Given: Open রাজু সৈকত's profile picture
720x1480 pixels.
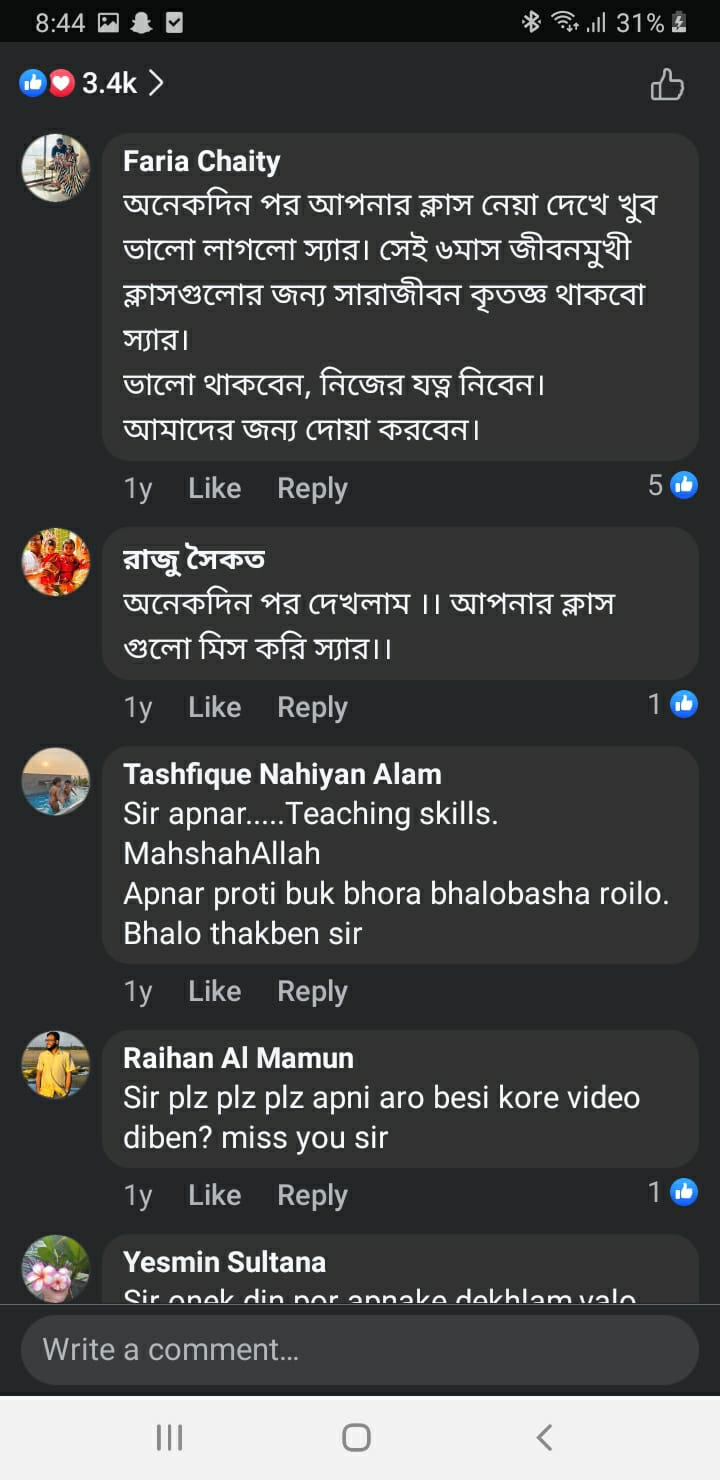Looking at the screenshot, I should coord(56,561).
